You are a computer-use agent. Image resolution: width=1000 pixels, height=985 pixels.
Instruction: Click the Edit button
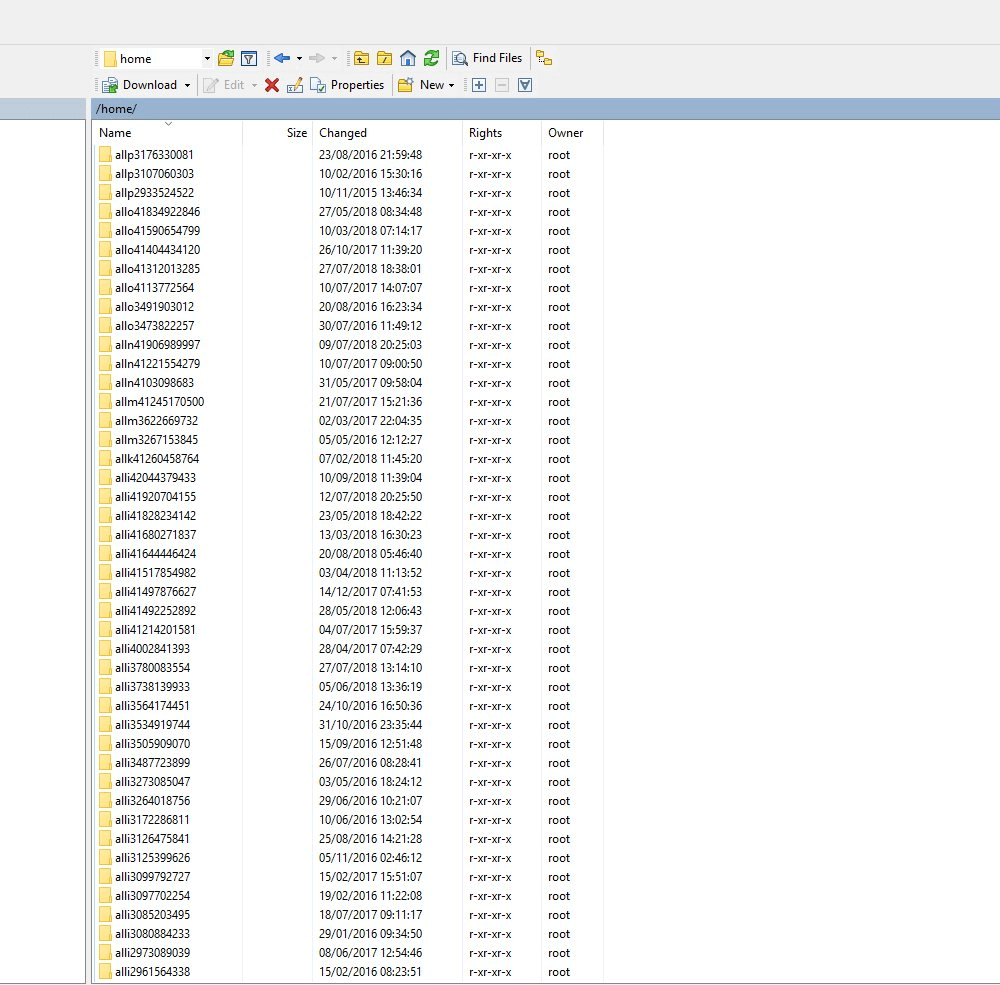[224, 85]
